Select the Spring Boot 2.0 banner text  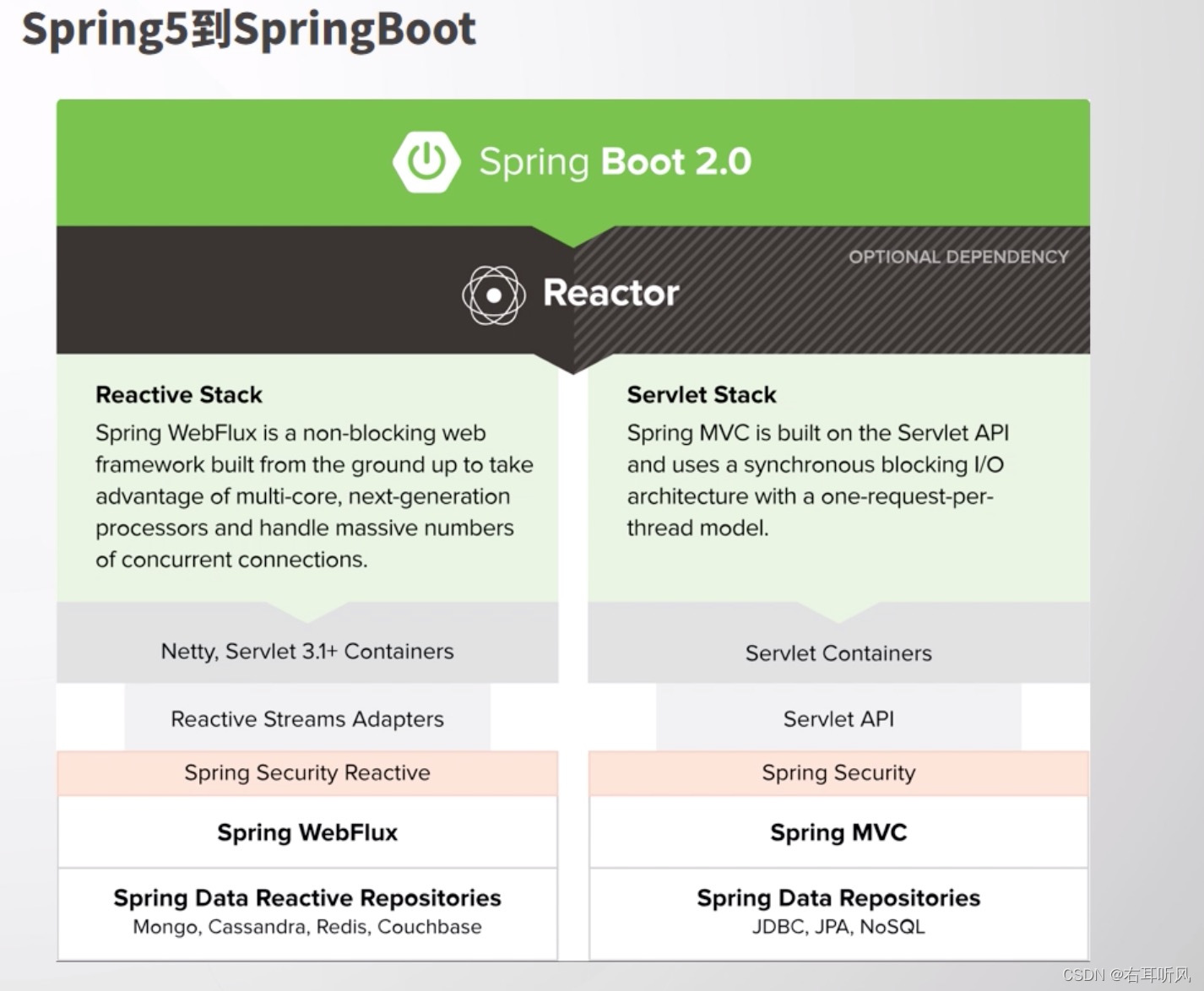[x=616, y=162]
